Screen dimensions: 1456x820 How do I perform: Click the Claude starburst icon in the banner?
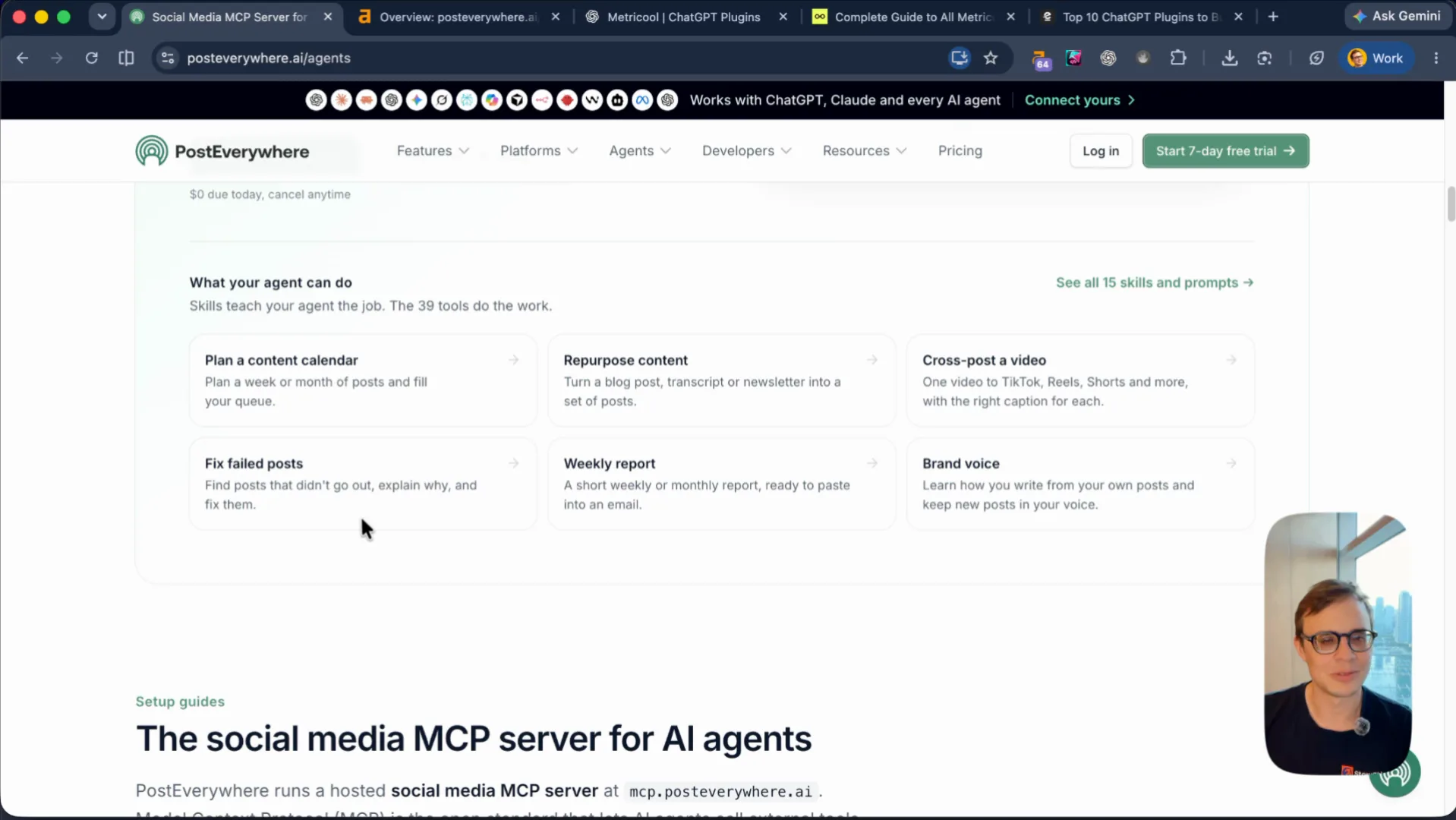click(x=342, y=100)
